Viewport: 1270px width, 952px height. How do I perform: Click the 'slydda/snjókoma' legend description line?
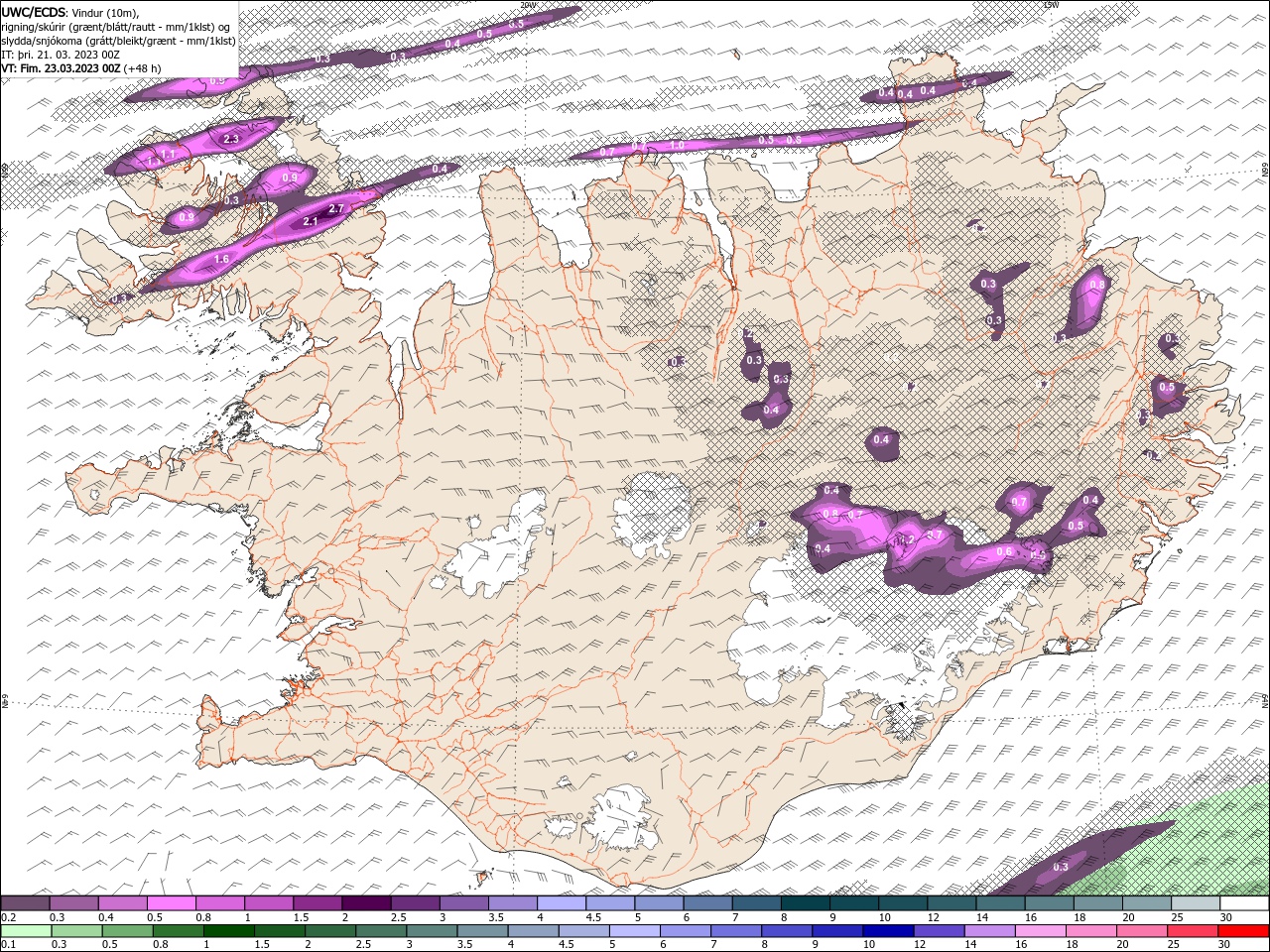tap(118, 41)
